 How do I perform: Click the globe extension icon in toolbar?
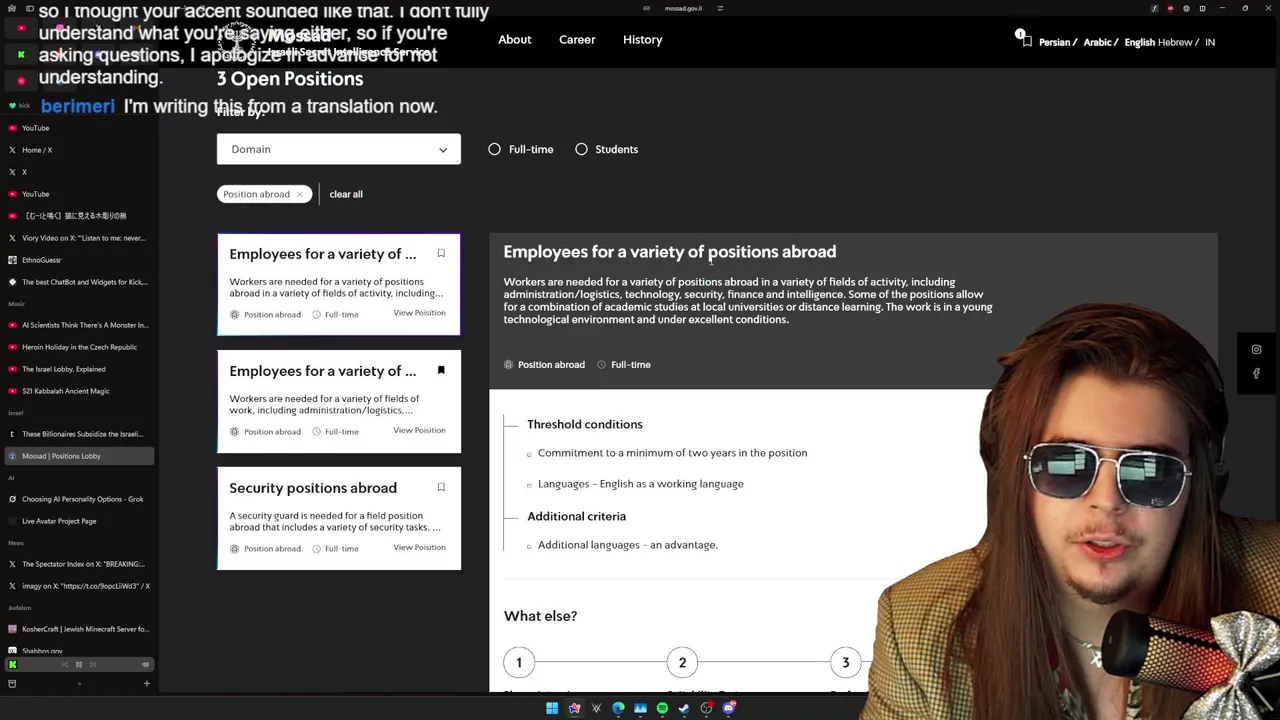1186,8
